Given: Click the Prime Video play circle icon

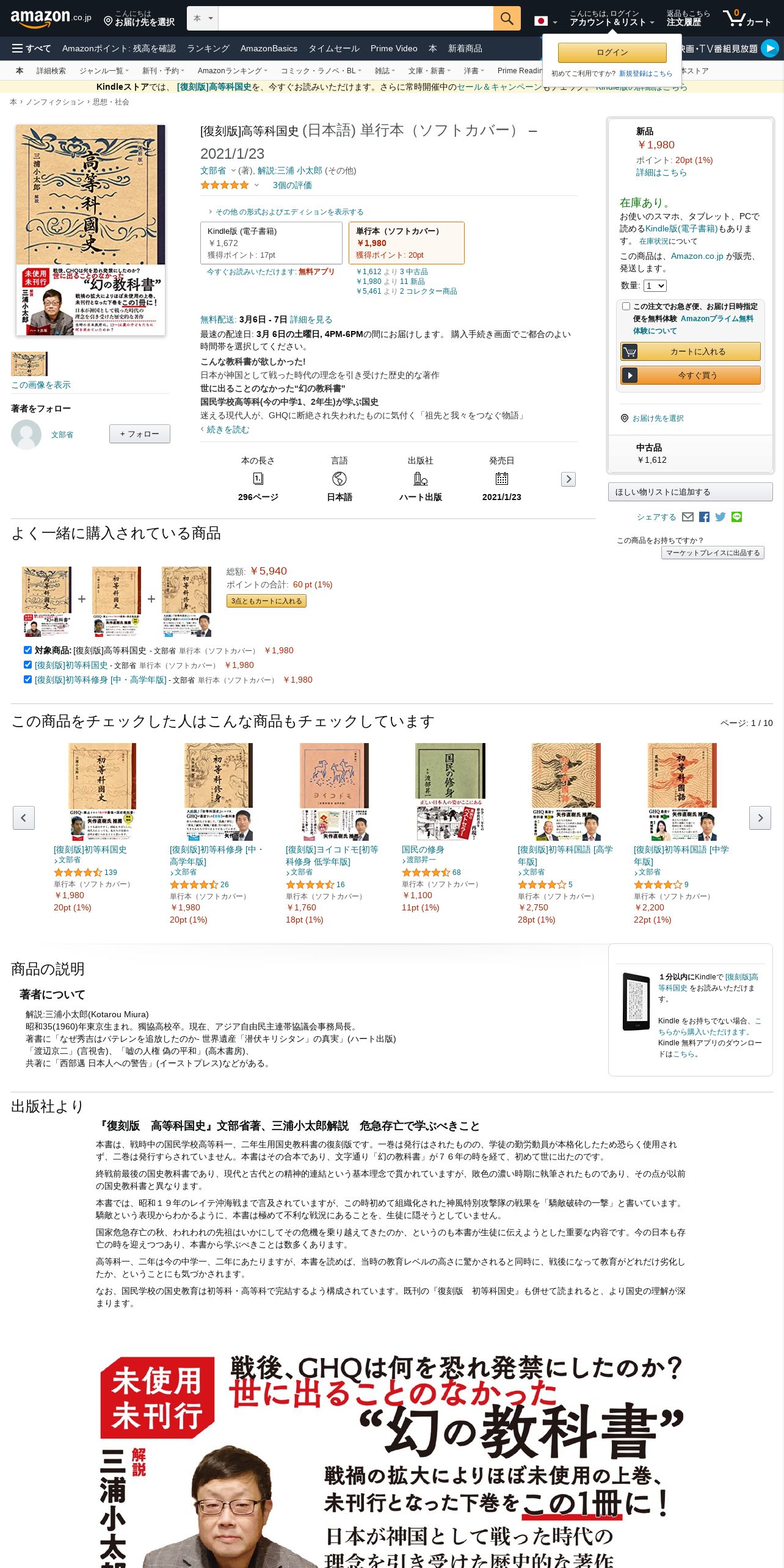Looking at the screenshot, I should [770, 48].
